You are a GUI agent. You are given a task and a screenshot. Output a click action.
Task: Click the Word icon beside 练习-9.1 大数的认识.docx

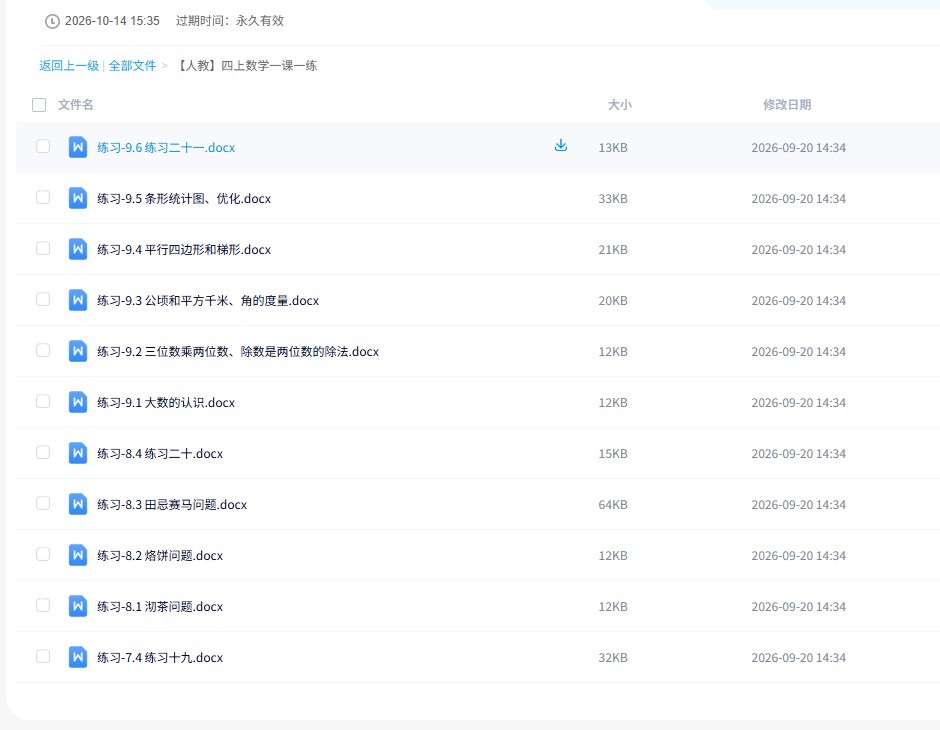(78, 402)
